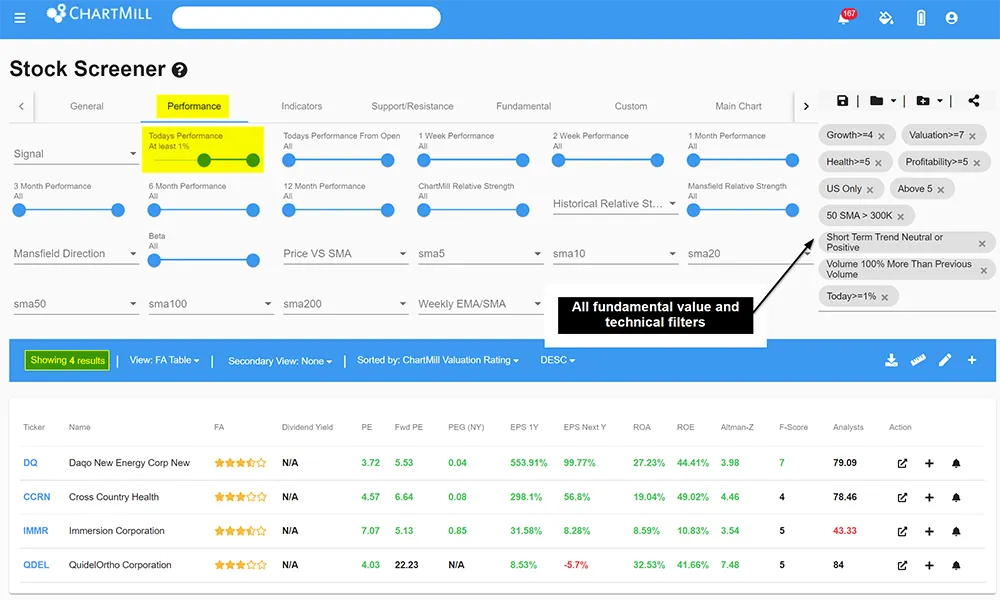Click the 1 Week Performance slider handle
Image resolution: width=1000 pixels, height=600 pixels.
click(x=523, y=160)
